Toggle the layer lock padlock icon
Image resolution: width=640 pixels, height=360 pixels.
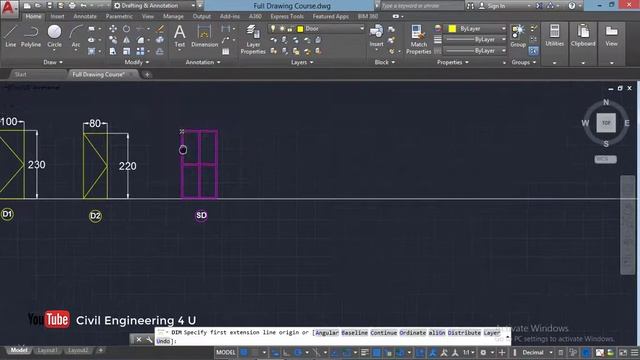tap(290, 29)
